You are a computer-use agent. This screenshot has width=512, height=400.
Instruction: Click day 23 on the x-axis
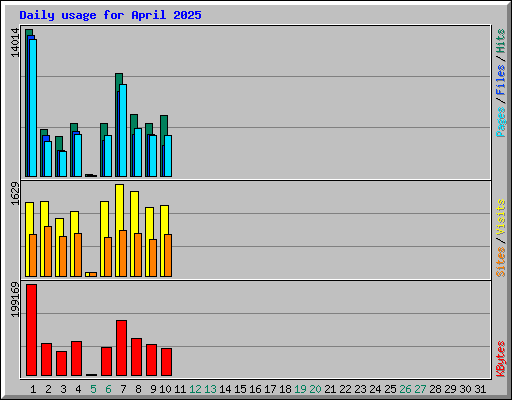(360, 389)
